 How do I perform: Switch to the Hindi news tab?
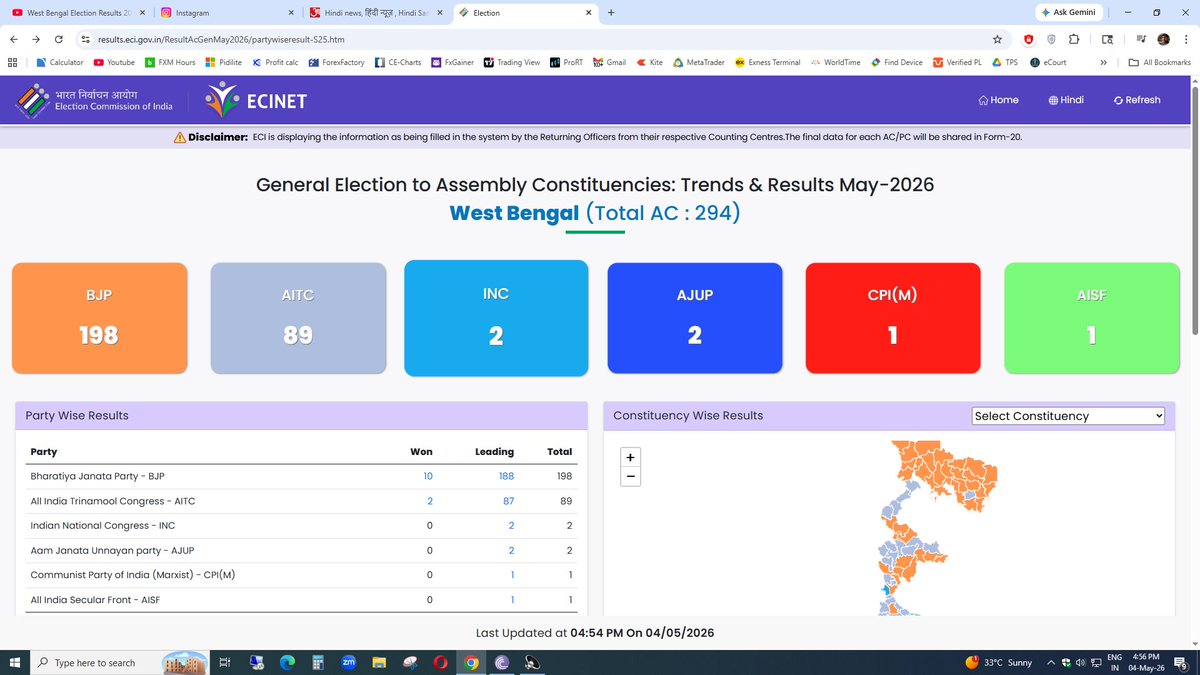tap(376, 13)
